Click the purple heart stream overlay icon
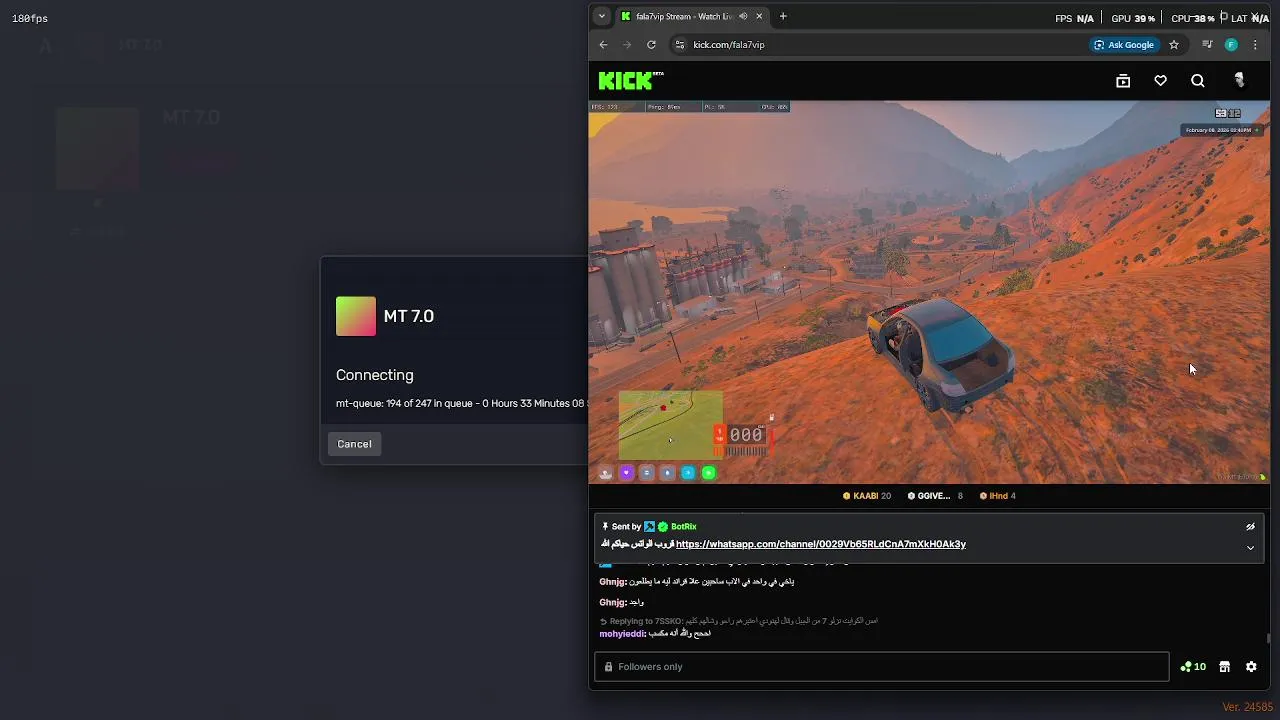The width and height of the screenshot is (1280, 720). click(x=626, y=473)
